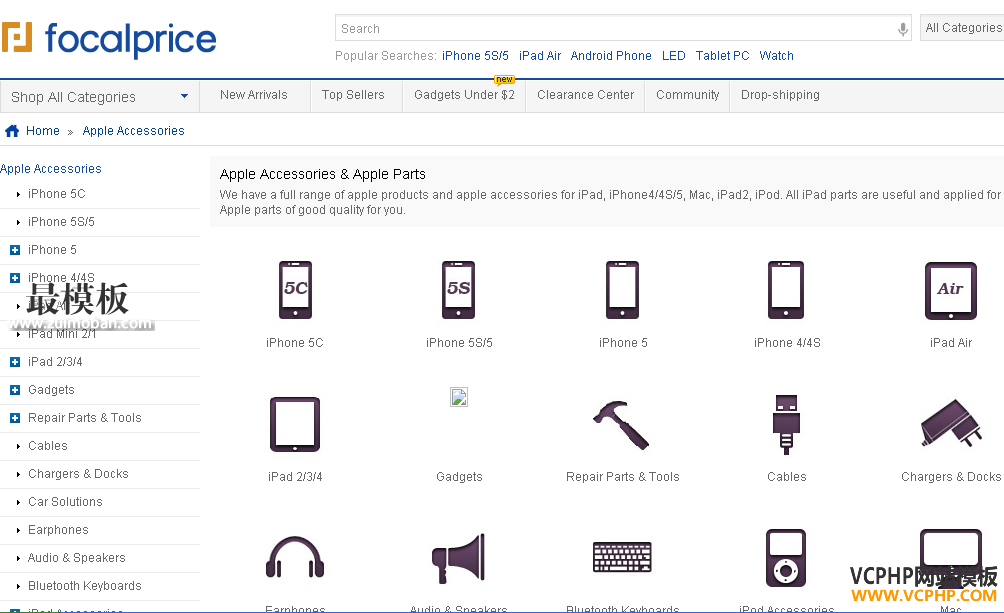Viewport: 1004px width, 613px height.
Task: Open the hammer Repair Parts icon
Action: click(621, 425)
